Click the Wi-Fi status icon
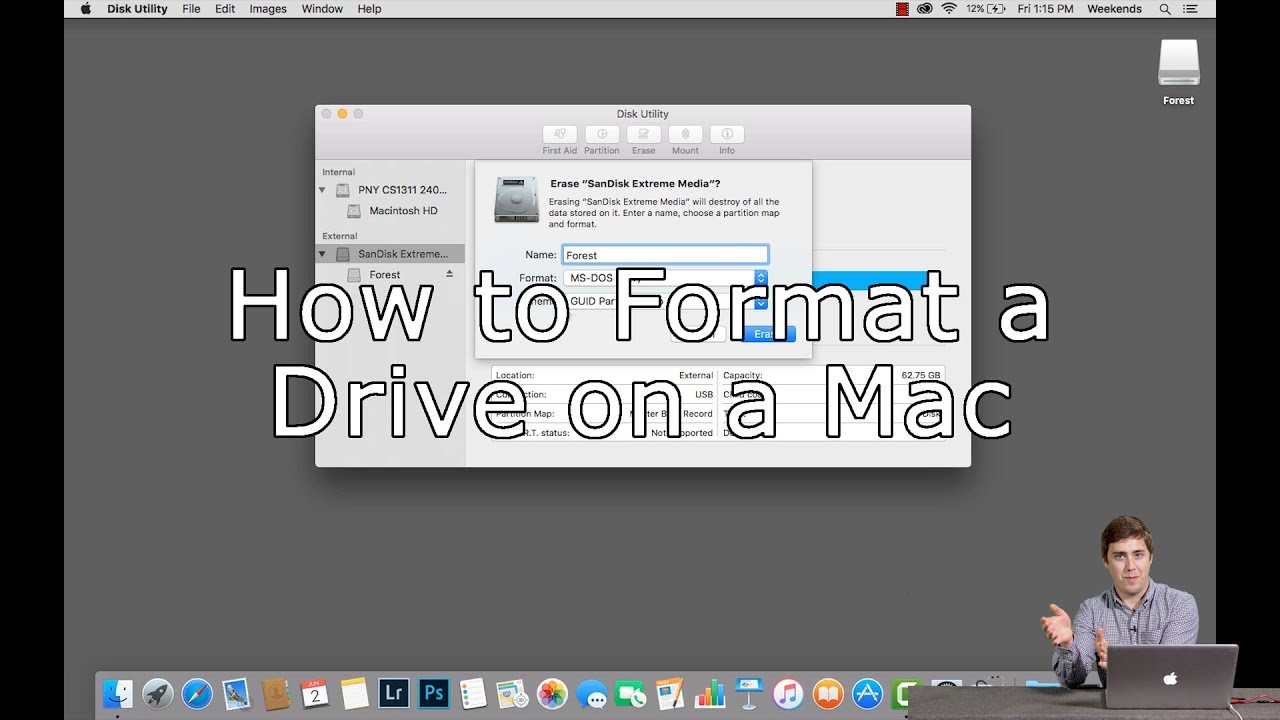The height and width of the screenshot is (720, 1280). pyautogui.click(x=948, y=9)
